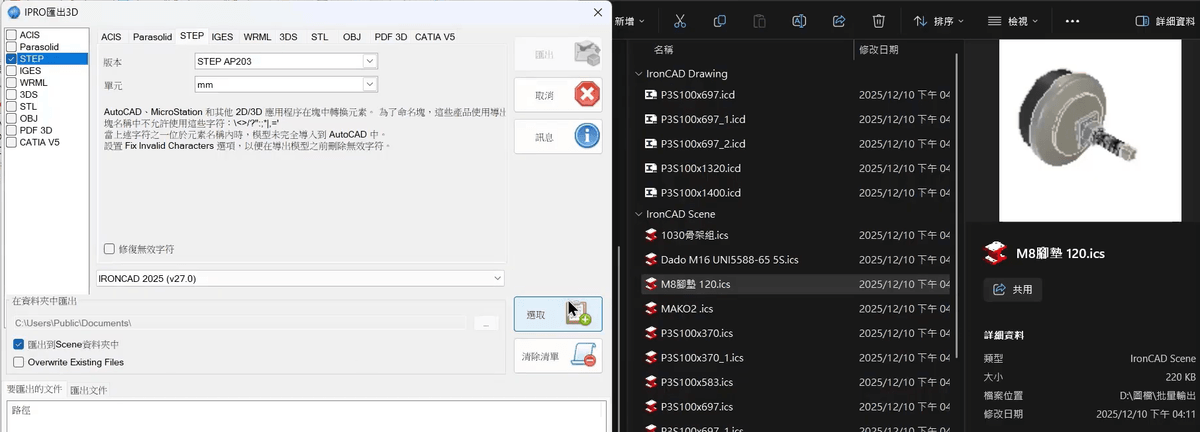Check the 3DS format checkbox

click(x=11, y=95)
